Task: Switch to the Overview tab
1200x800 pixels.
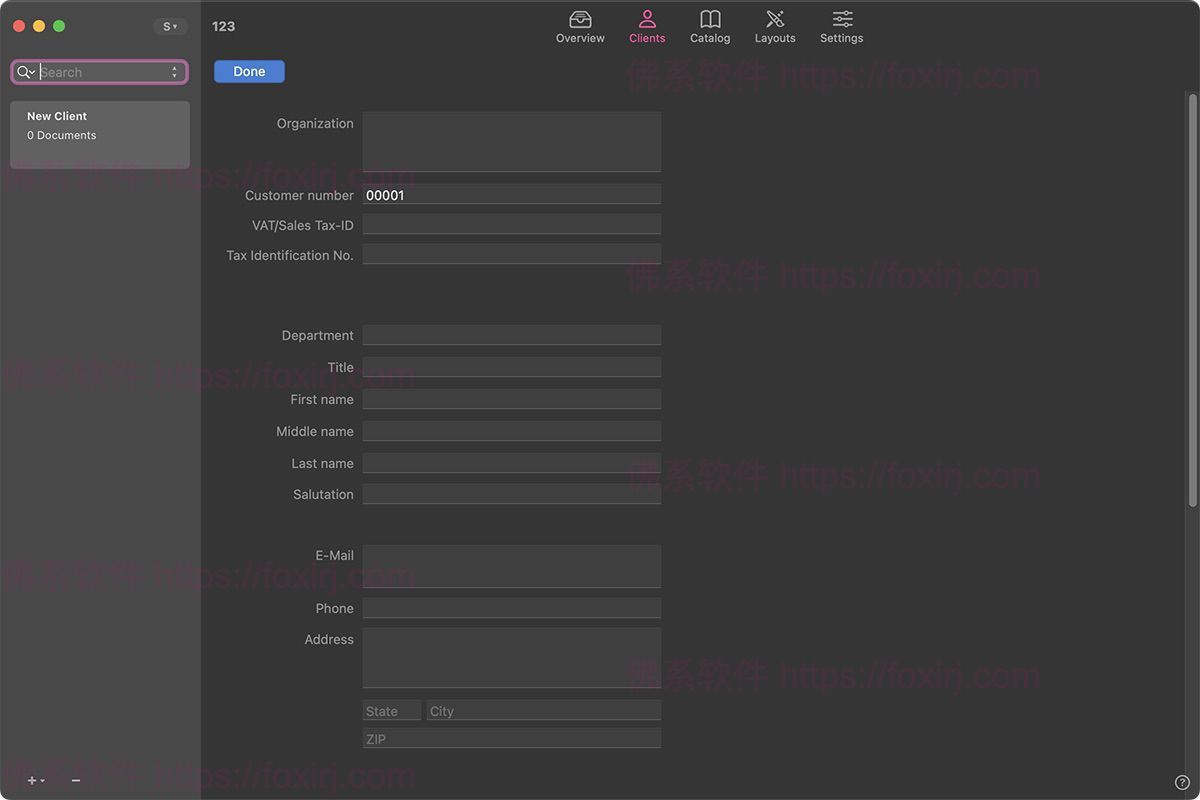Action: coord(580,26)
